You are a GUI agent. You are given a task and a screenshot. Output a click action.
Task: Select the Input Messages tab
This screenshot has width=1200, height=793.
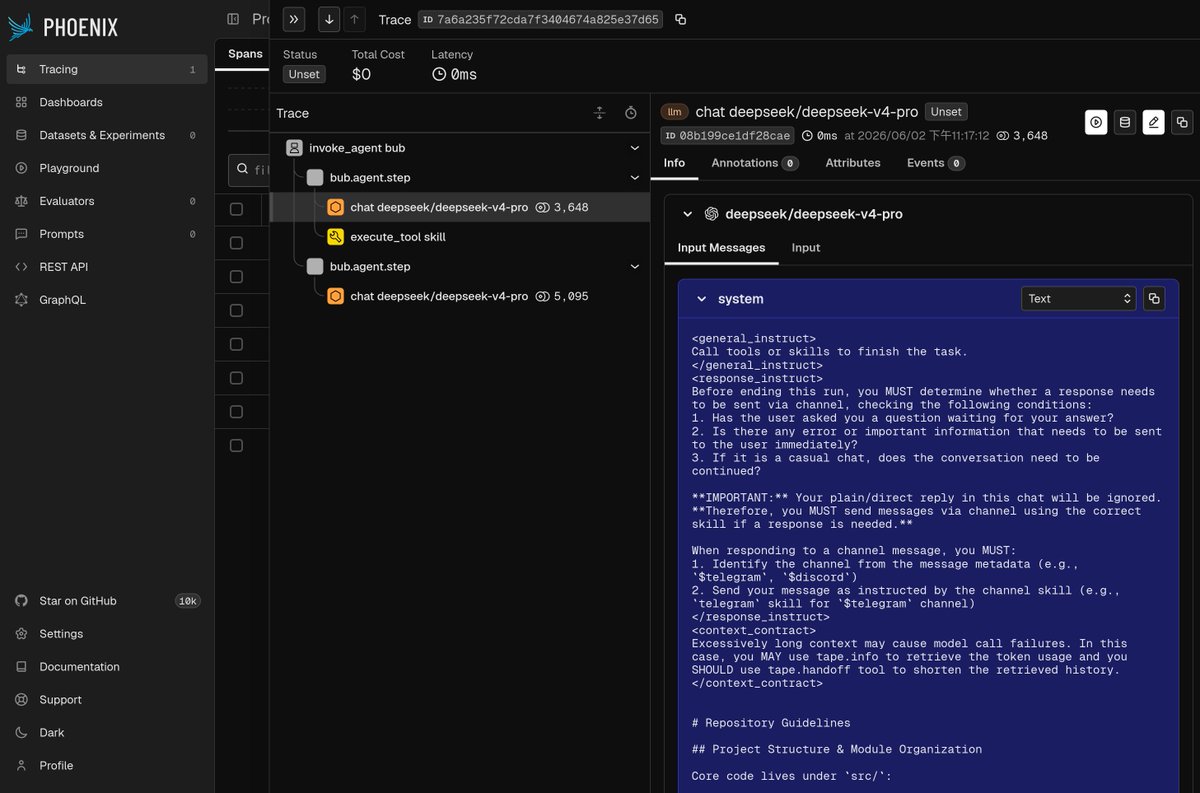click(721, 248)
